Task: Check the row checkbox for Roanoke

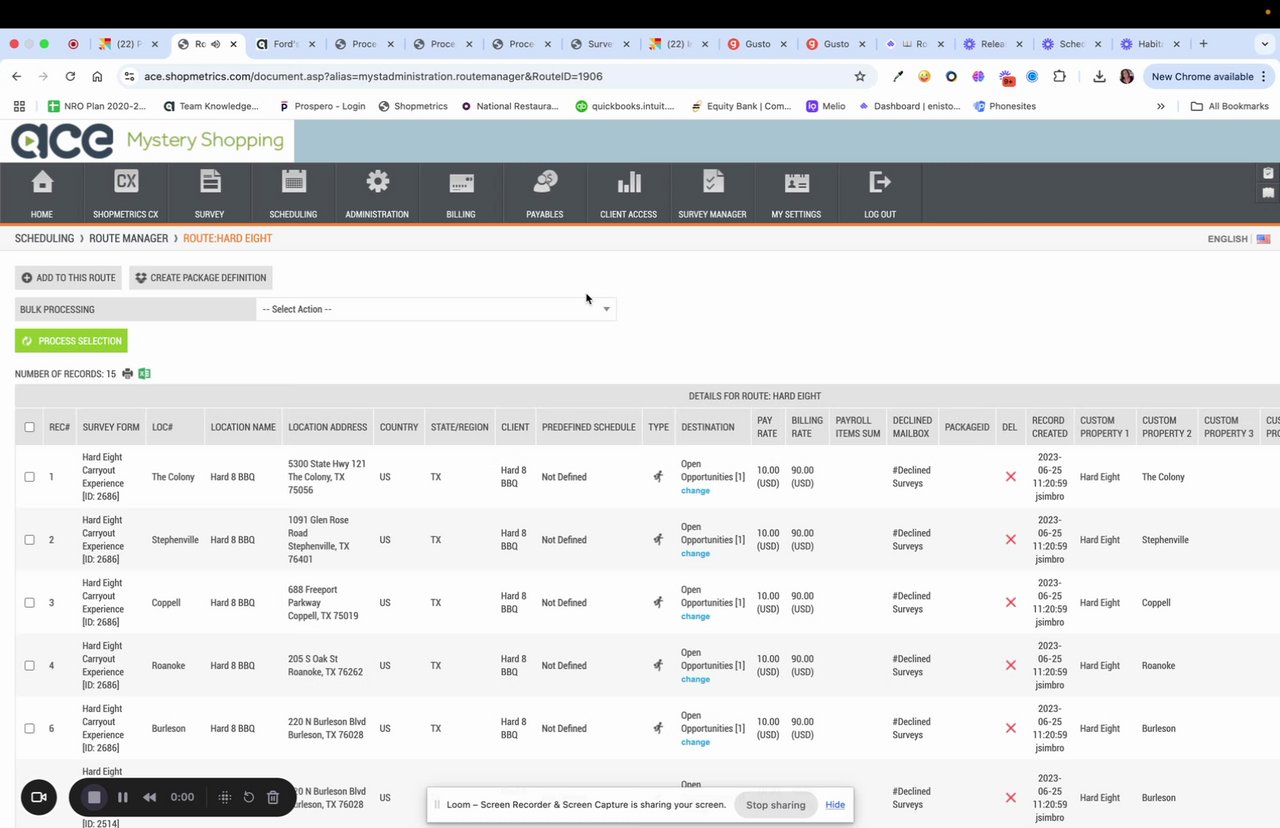Action: (x=29, y=666)
